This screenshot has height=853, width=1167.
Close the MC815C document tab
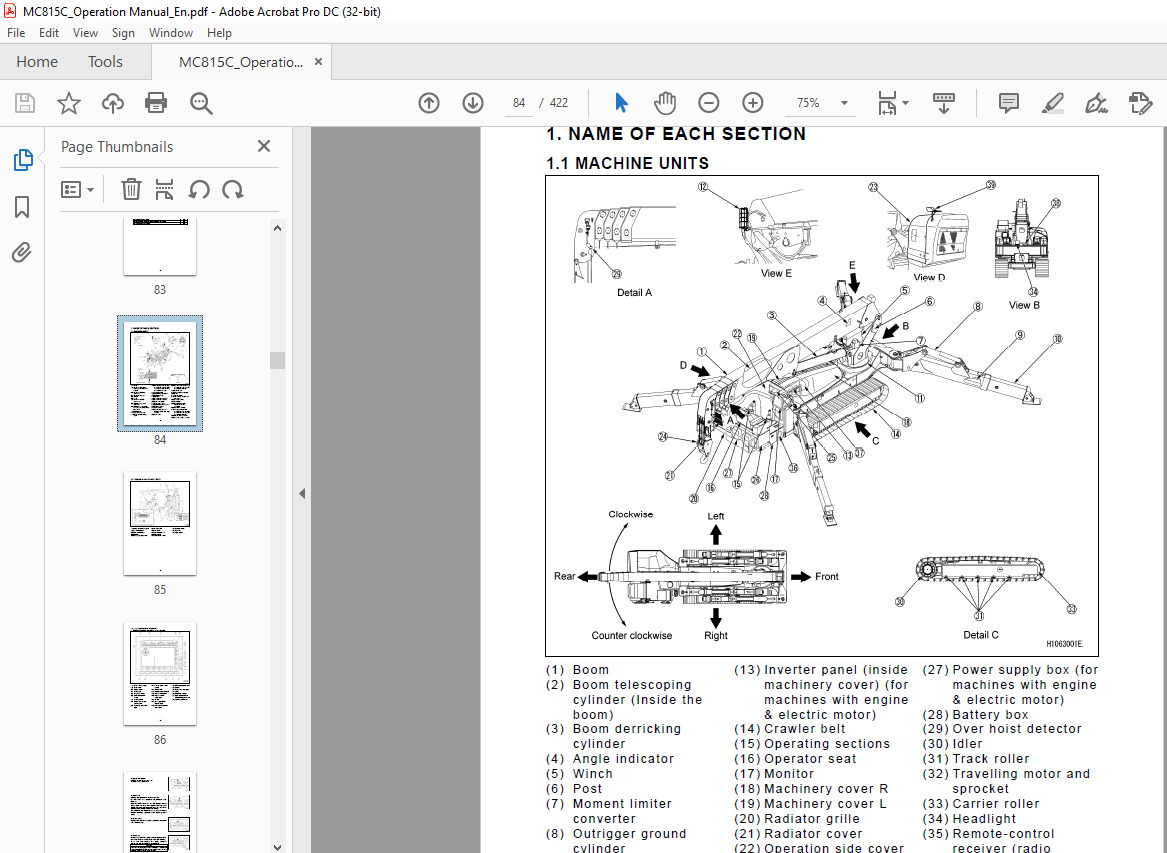click(319, 62)
